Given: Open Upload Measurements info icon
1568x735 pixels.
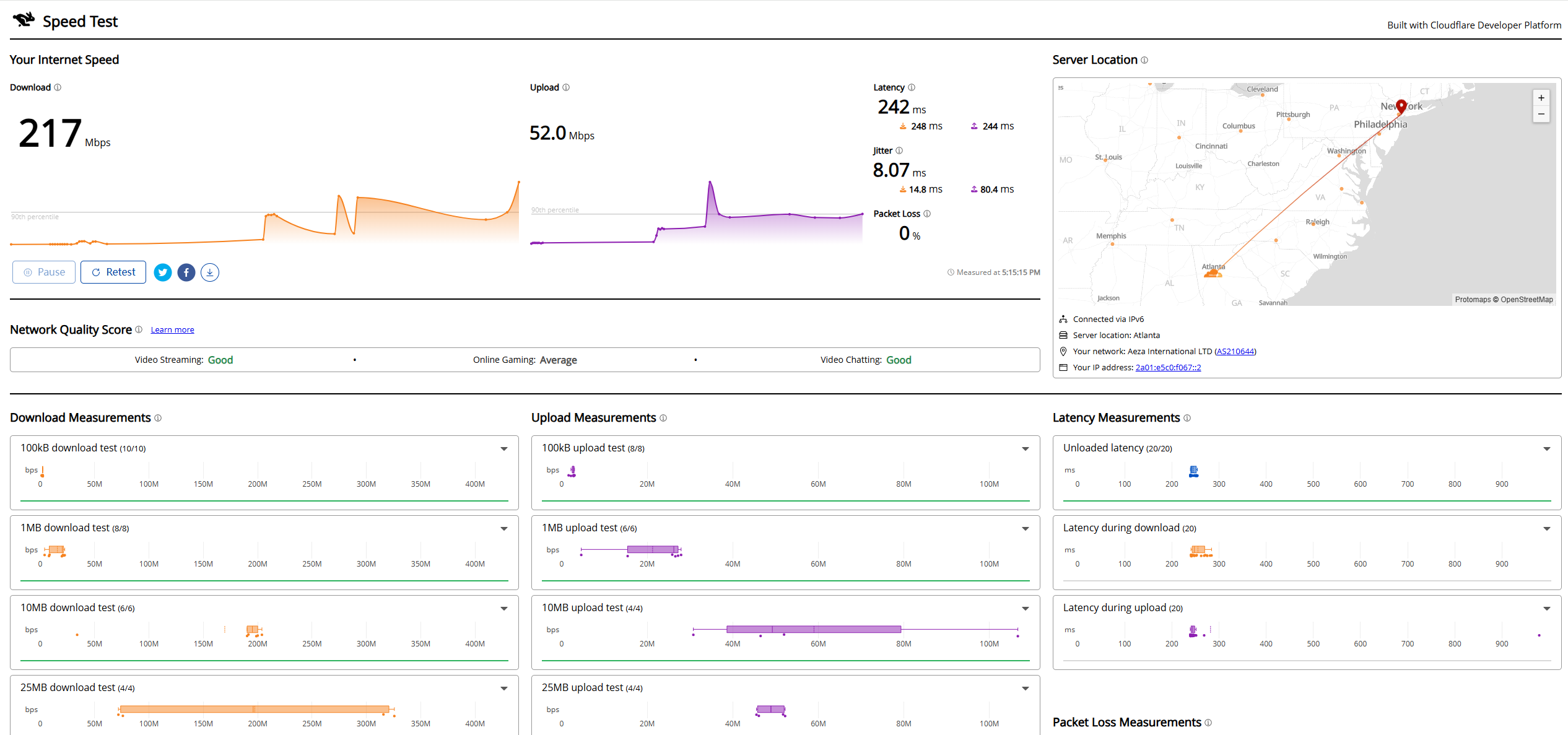Looking at the screenshot, I should 663,418.
